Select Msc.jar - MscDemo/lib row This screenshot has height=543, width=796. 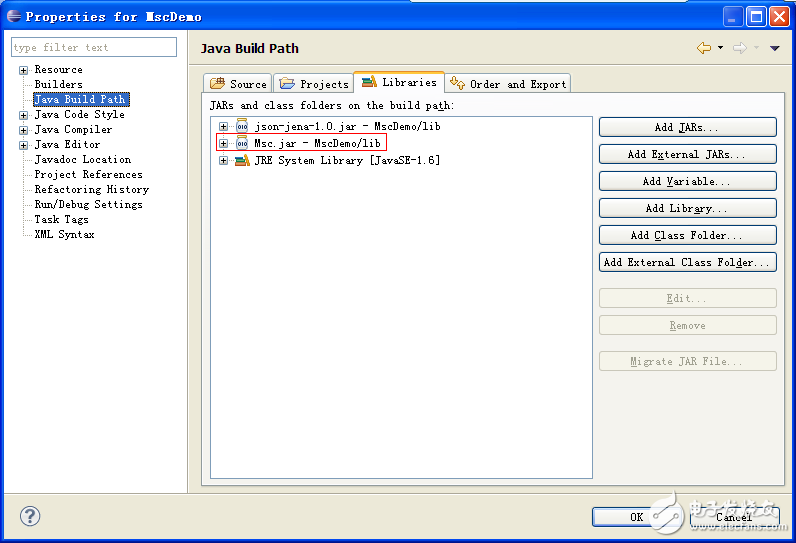317,144
